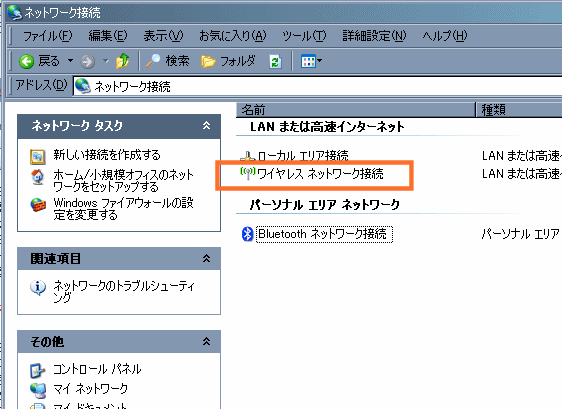Open the Back button history dropdown
Image resolution: width=562 pixels, height=409 pixels.
pyautogui.click(x=70, y=61)
